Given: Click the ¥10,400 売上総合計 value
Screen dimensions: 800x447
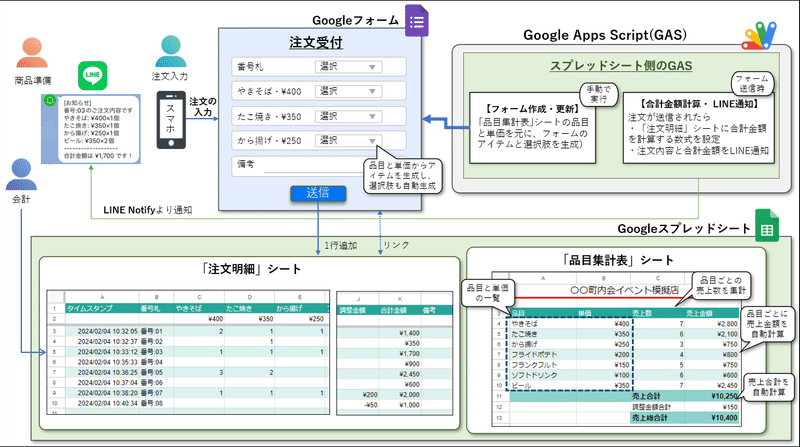Looking at the screenshot, I should 724,417.
